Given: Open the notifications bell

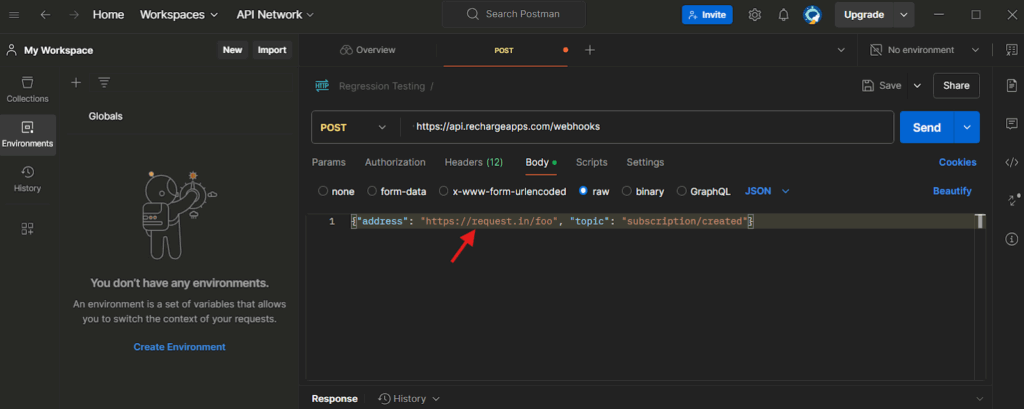Looking at the screenshot, I should pyautogui.click(x=784, y=14).
